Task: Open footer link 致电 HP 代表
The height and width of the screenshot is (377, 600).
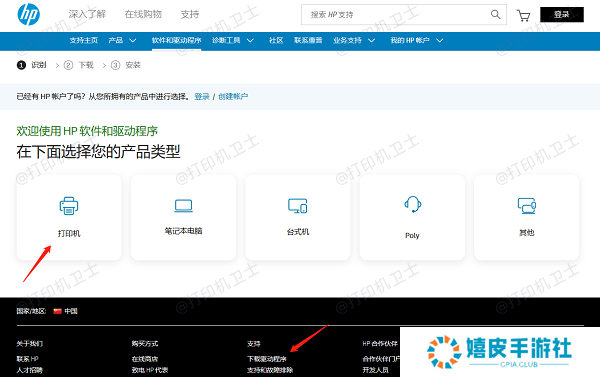Action: pyautogui.click(x=150, y=370)
